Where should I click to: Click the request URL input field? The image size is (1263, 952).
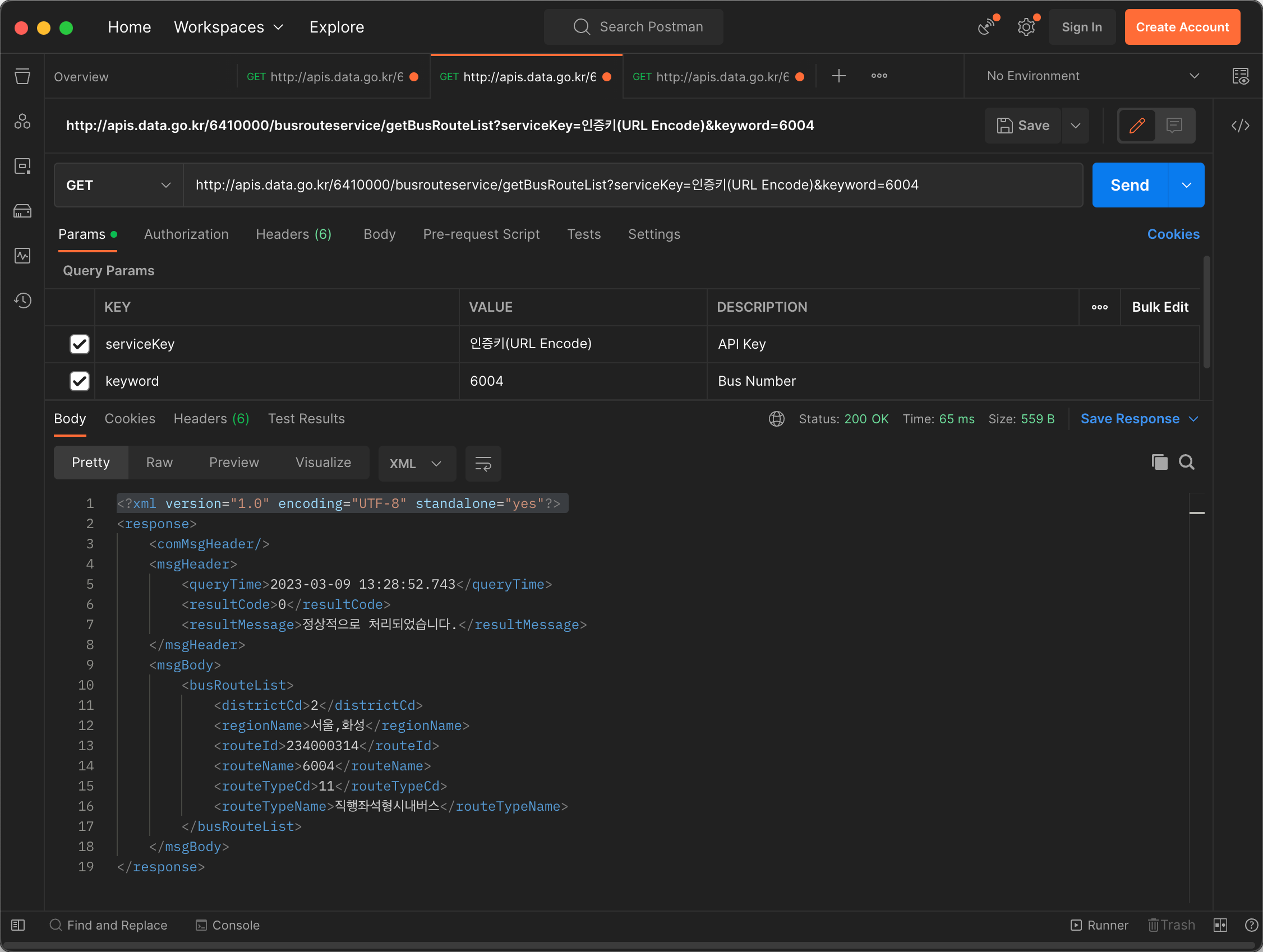click(628, 185)
